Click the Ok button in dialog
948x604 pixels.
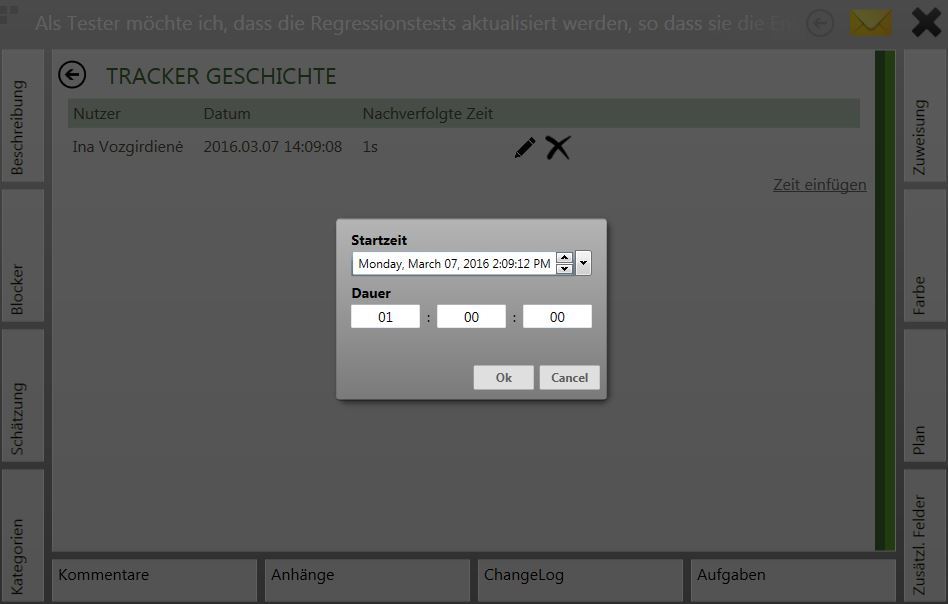pos(503,377)
